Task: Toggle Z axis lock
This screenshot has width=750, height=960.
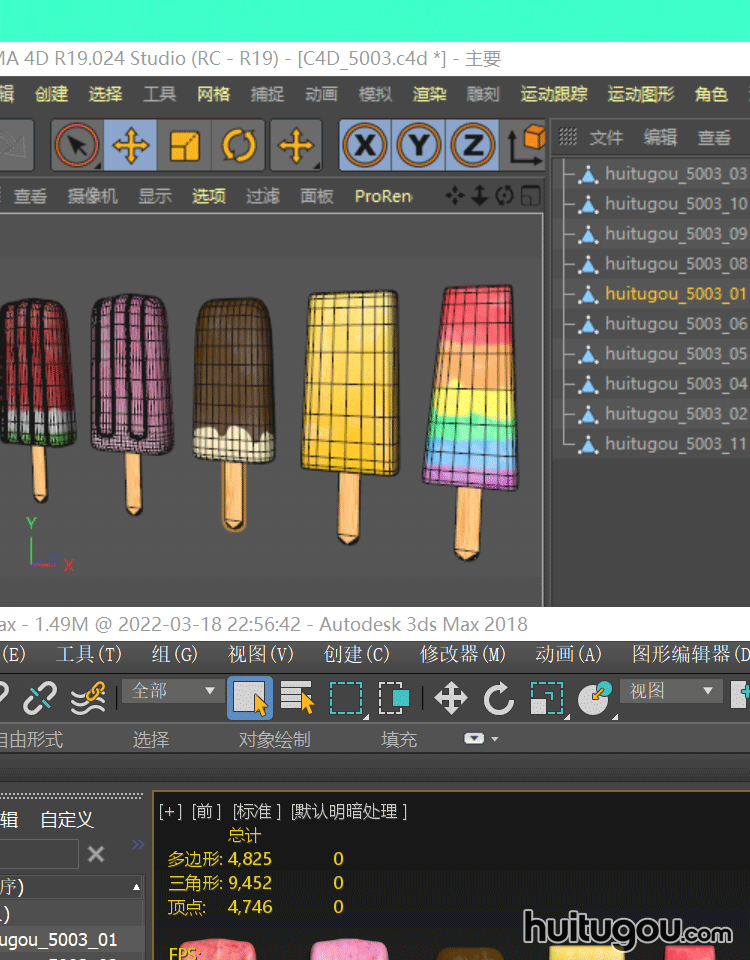Action: (x=473, y=146)
